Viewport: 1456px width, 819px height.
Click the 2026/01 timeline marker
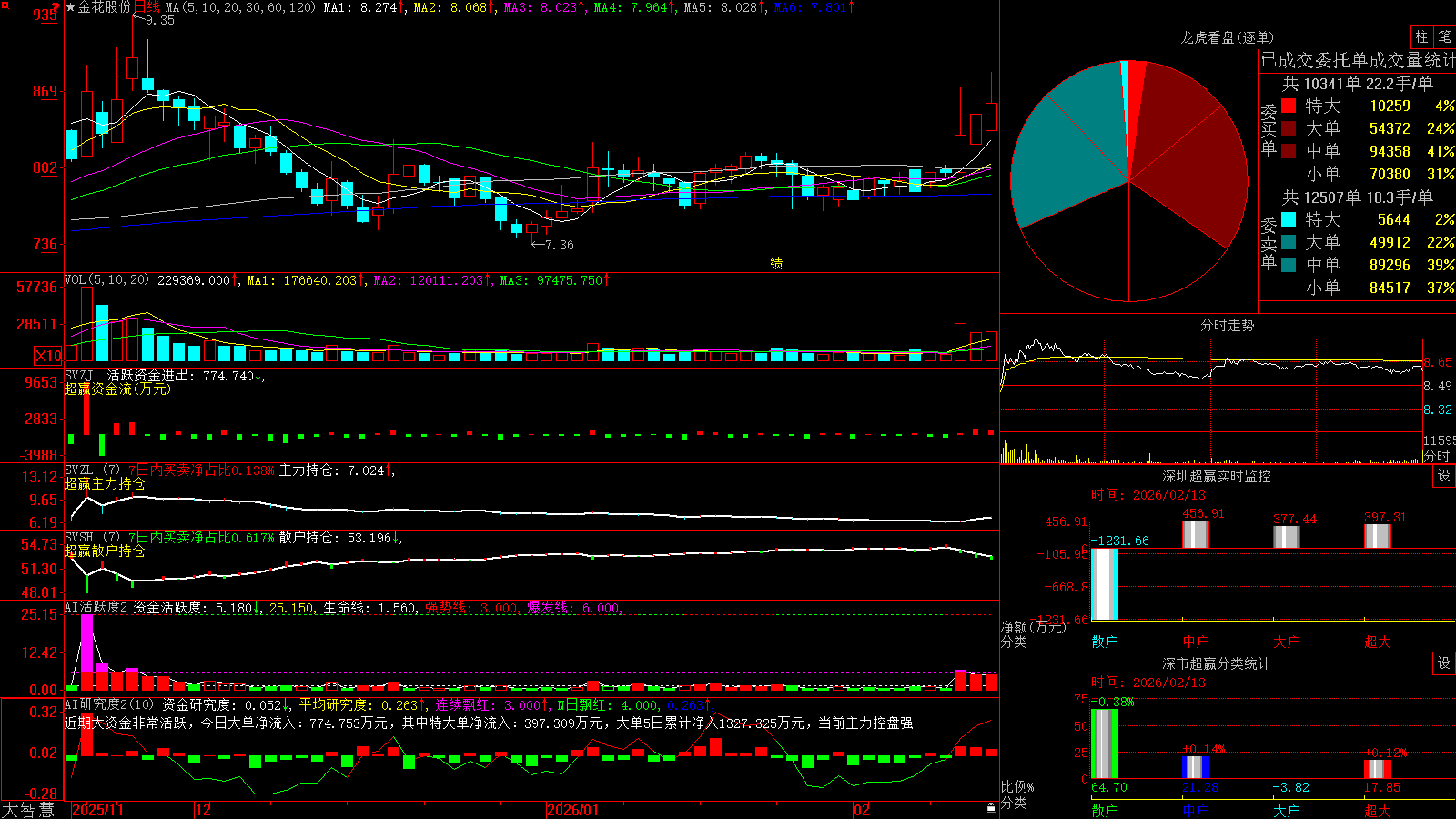click(x=573, y=810)
